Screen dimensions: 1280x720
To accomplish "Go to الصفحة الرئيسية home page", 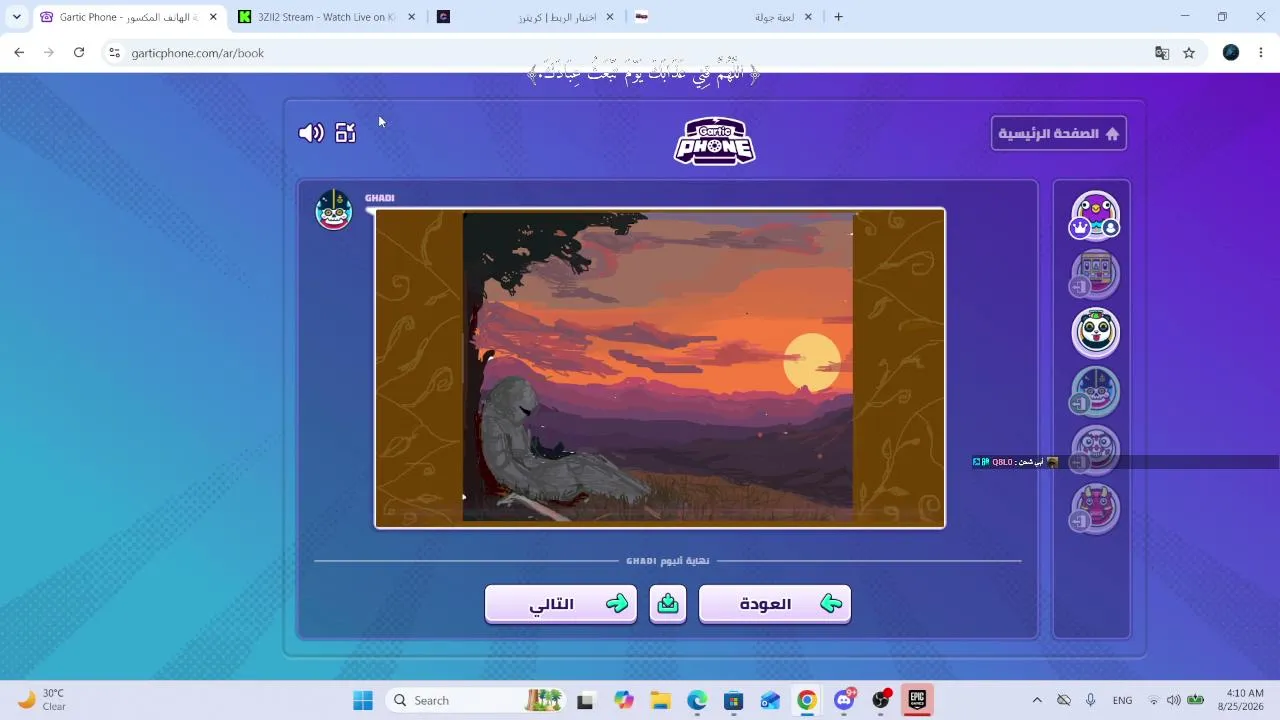I will pos(1059,134).
